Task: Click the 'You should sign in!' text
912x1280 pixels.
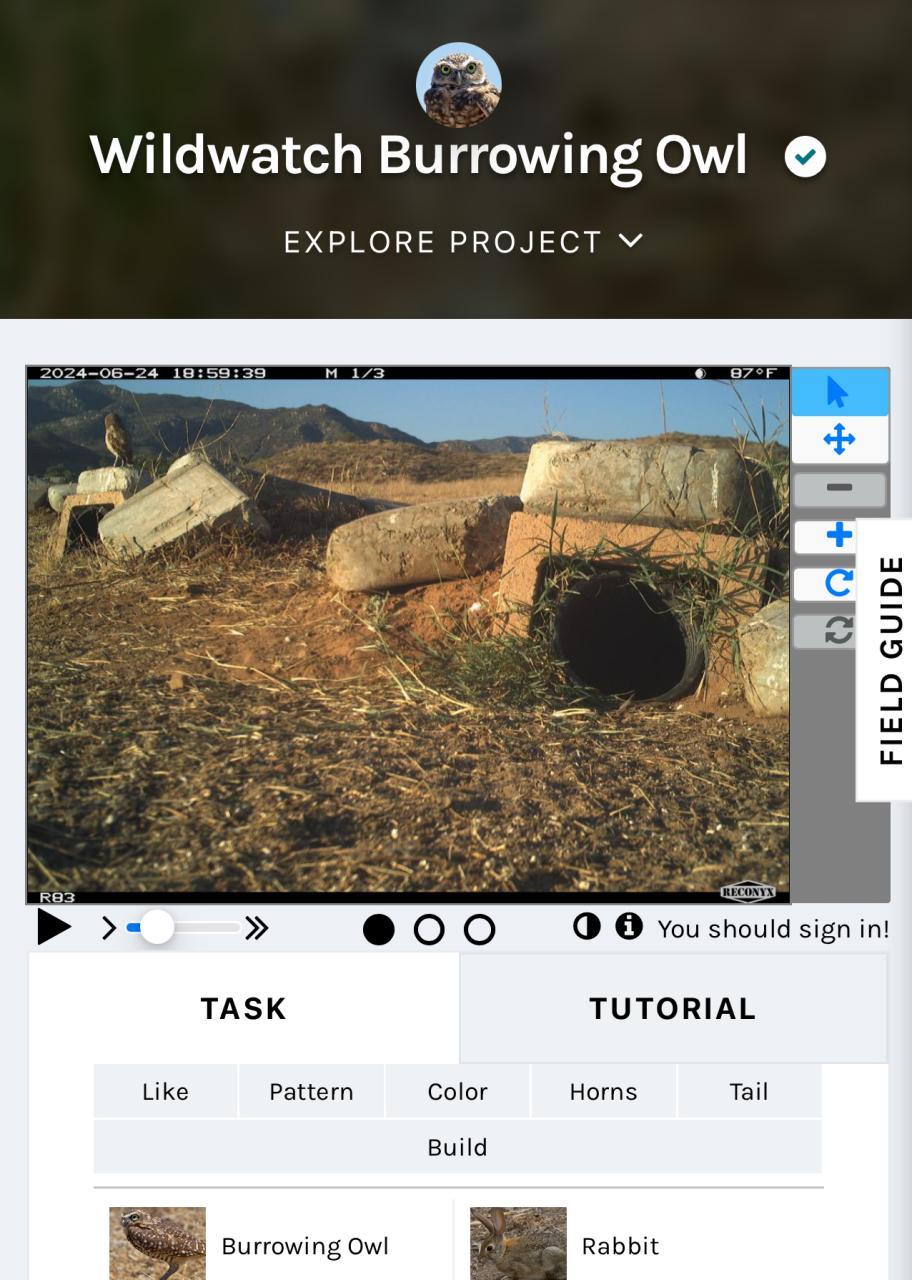Action: point(773,929)
